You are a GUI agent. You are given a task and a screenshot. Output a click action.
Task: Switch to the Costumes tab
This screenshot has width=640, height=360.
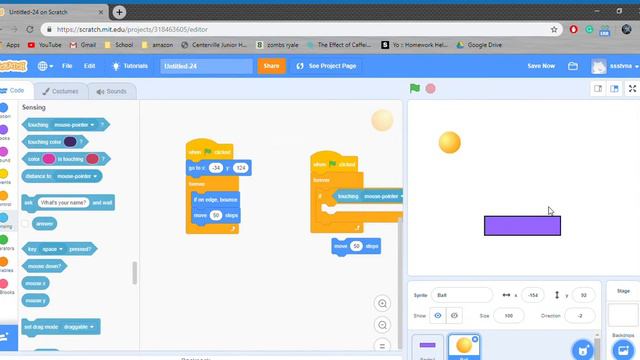[x=60, y=91]
